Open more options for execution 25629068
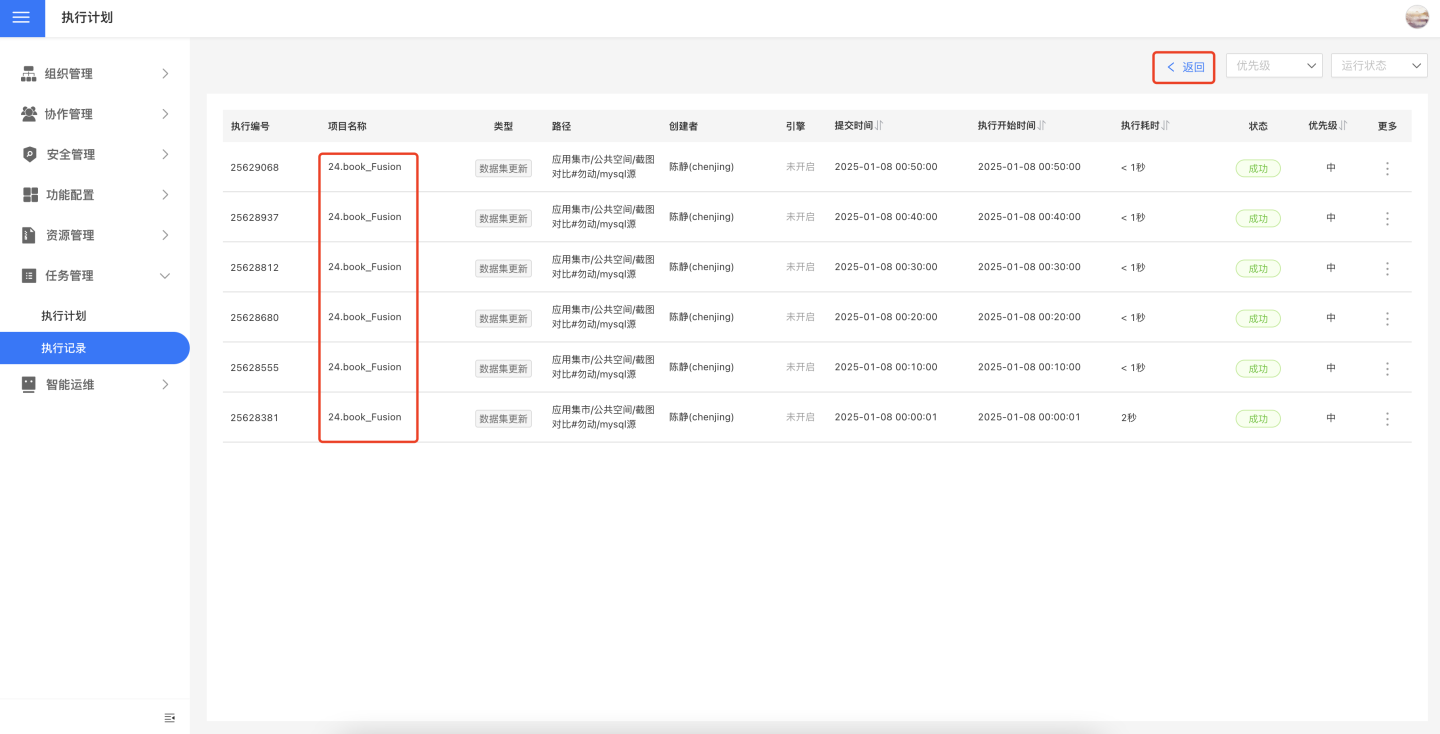Viewport: 1440px width, 734px height. tap(1387, 168)
